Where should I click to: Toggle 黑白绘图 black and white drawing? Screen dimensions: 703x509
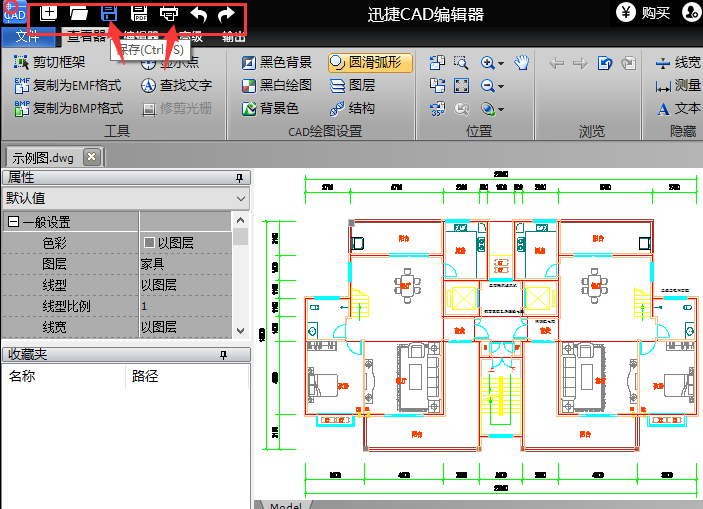pyautogui.click(x=277, y=85)
